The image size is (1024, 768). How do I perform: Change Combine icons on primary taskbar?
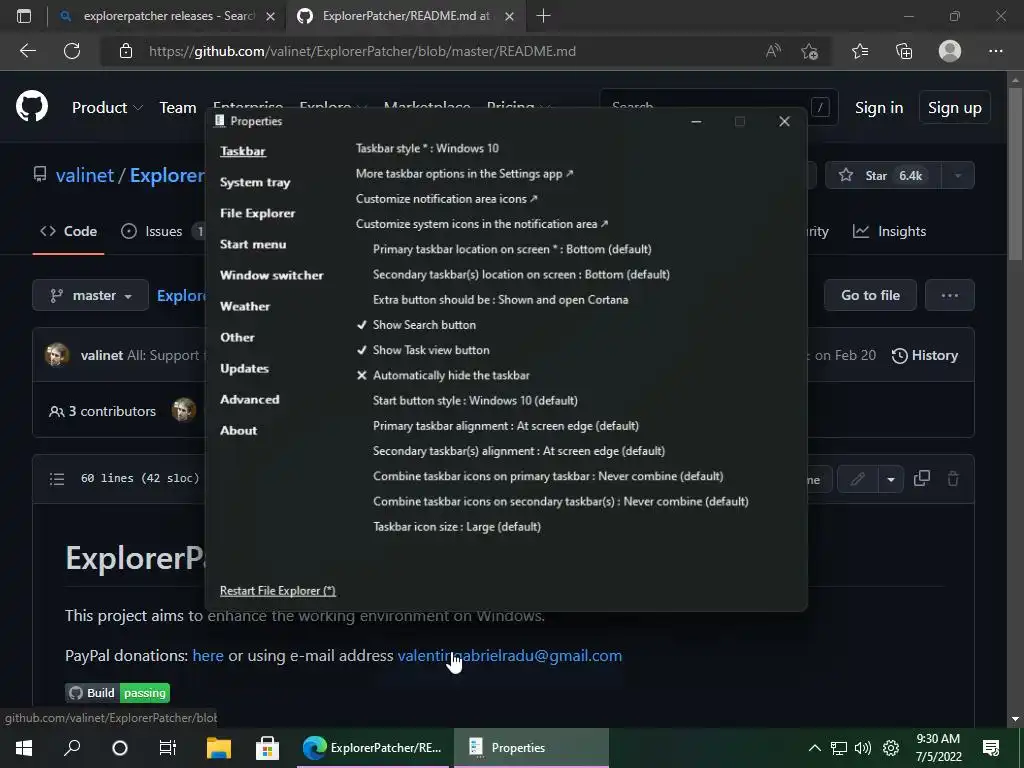548,476
